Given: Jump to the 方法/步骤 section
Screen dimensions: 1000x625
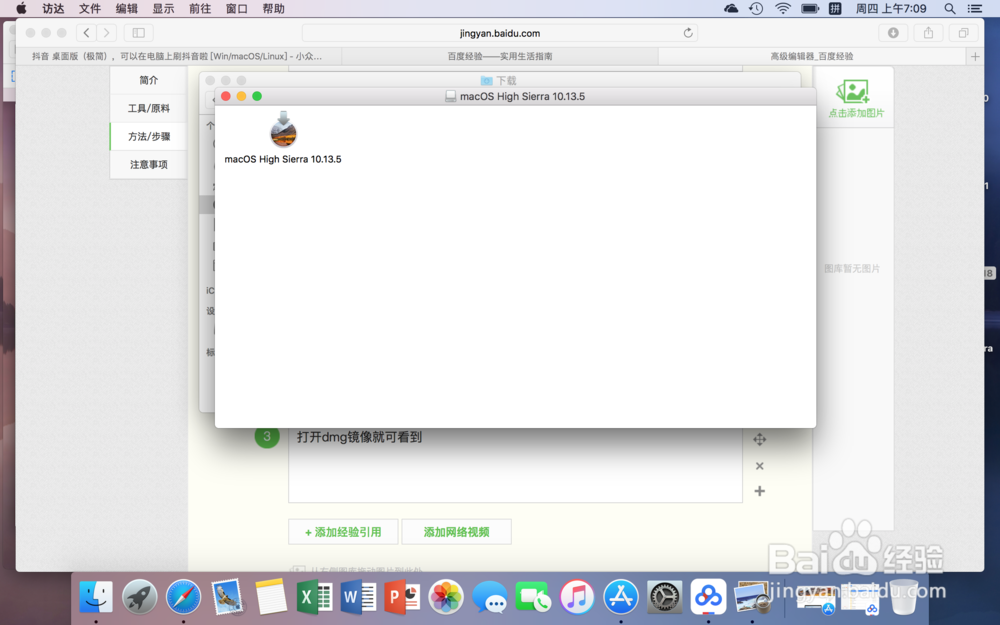Looking at the screenshot, I should (149, 136).
